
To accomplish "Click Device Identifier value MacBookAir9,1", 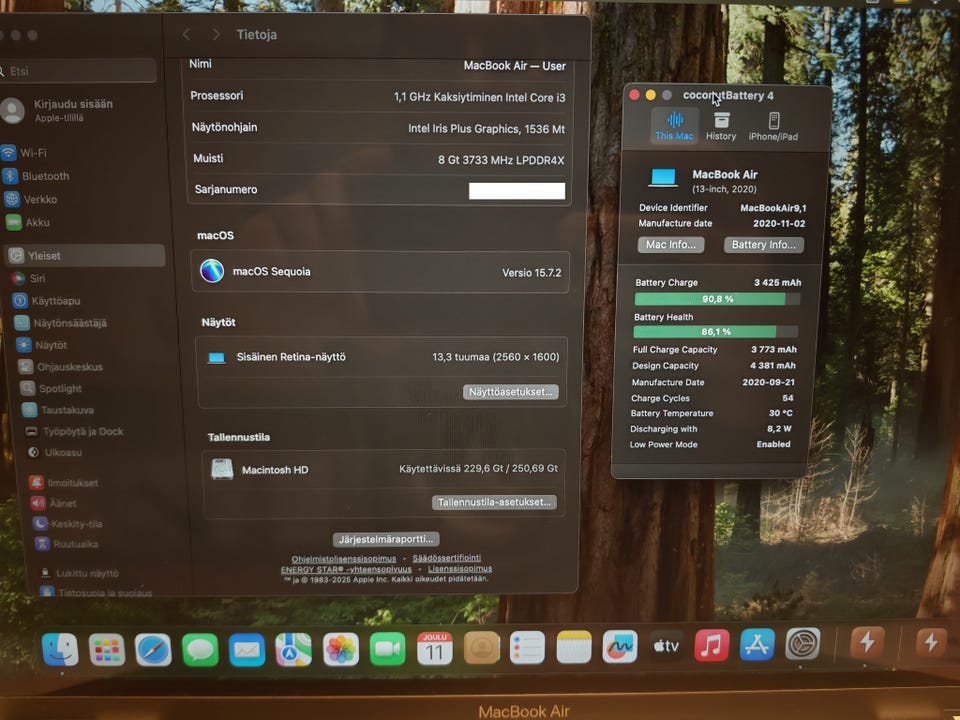I will pos(773,208).
